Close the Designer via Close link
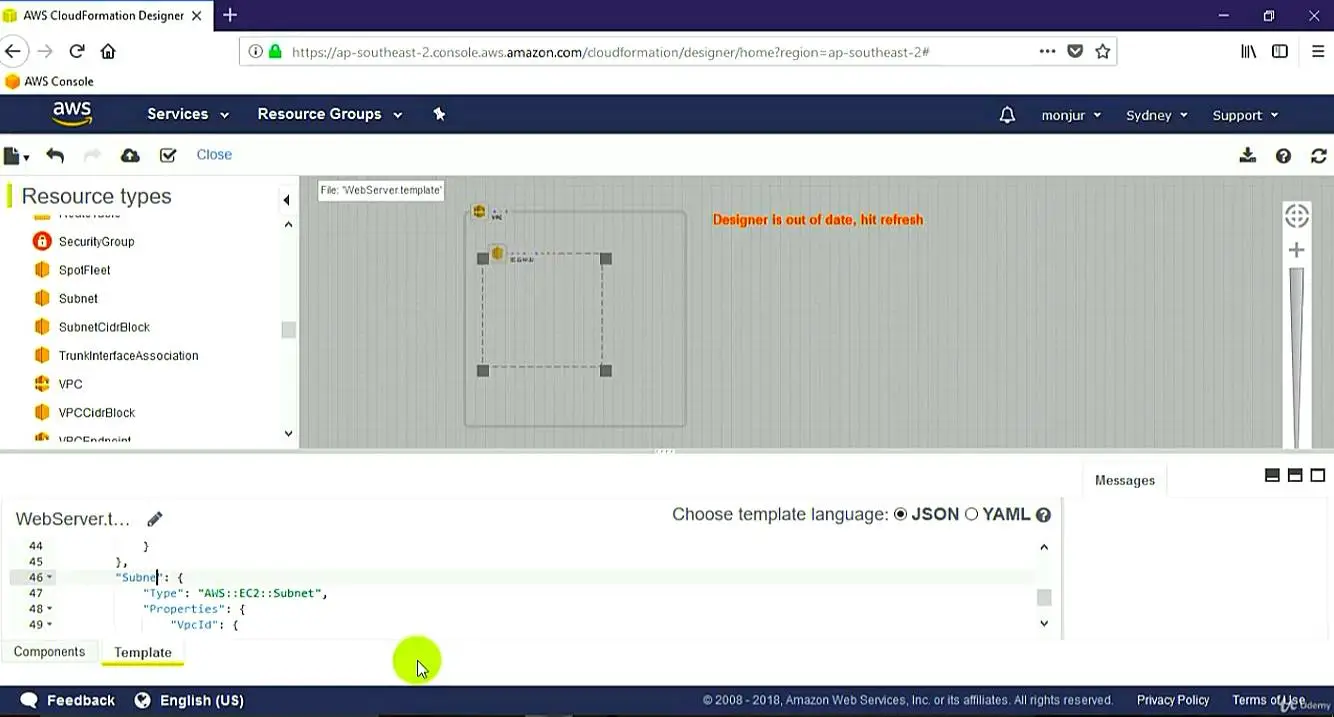This screenshot has height=717, width=1334. point(214,154)
